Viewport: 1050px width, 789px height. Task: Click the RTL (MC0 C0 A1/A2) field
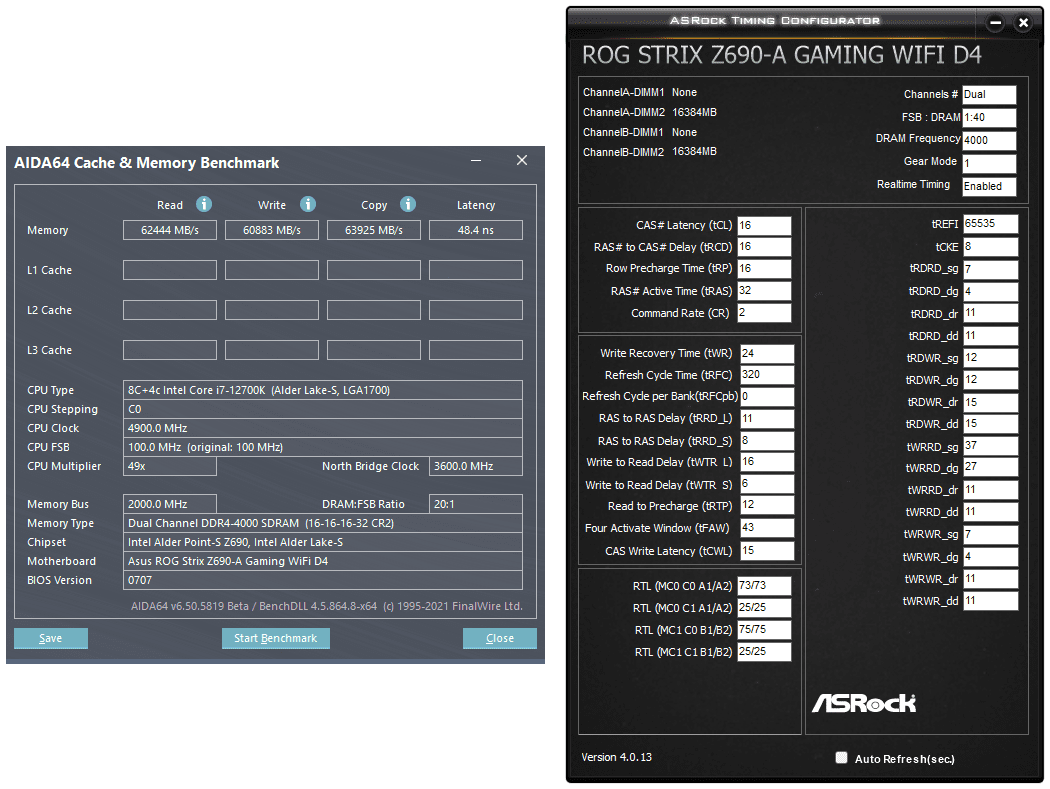[764, 585]
